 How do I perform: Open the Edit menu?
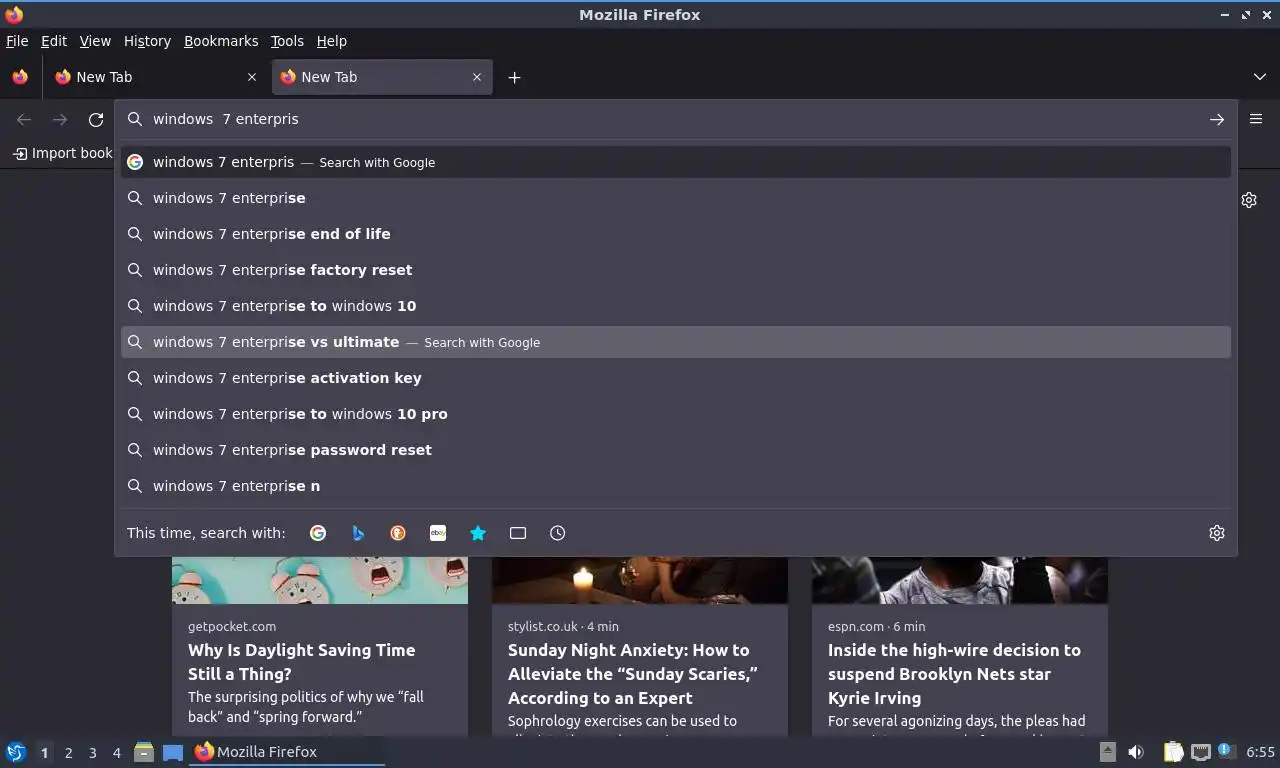(x=54, y=41)
